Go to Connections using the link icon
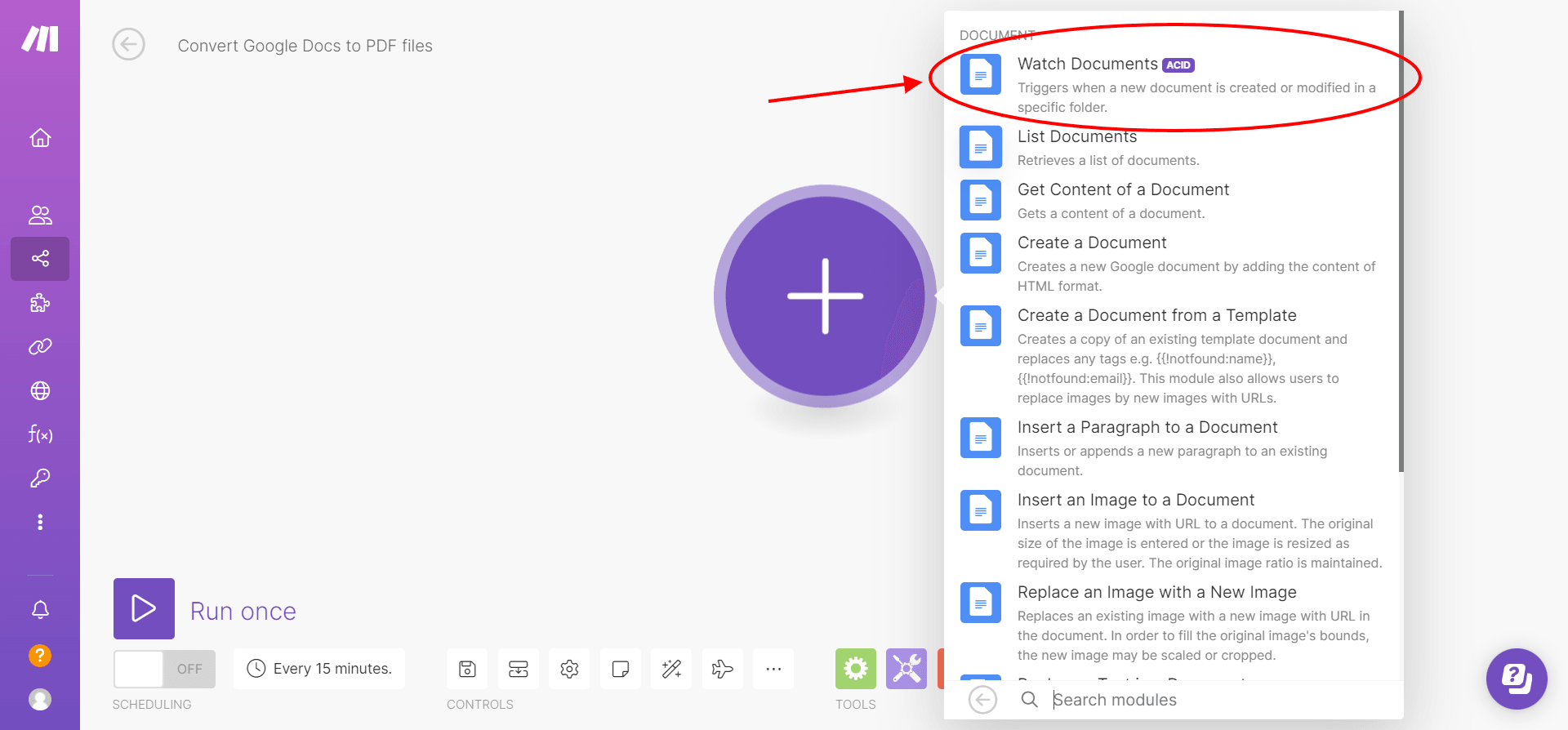The width and height of the screenshot is (1568, 730). coord(40,347)
